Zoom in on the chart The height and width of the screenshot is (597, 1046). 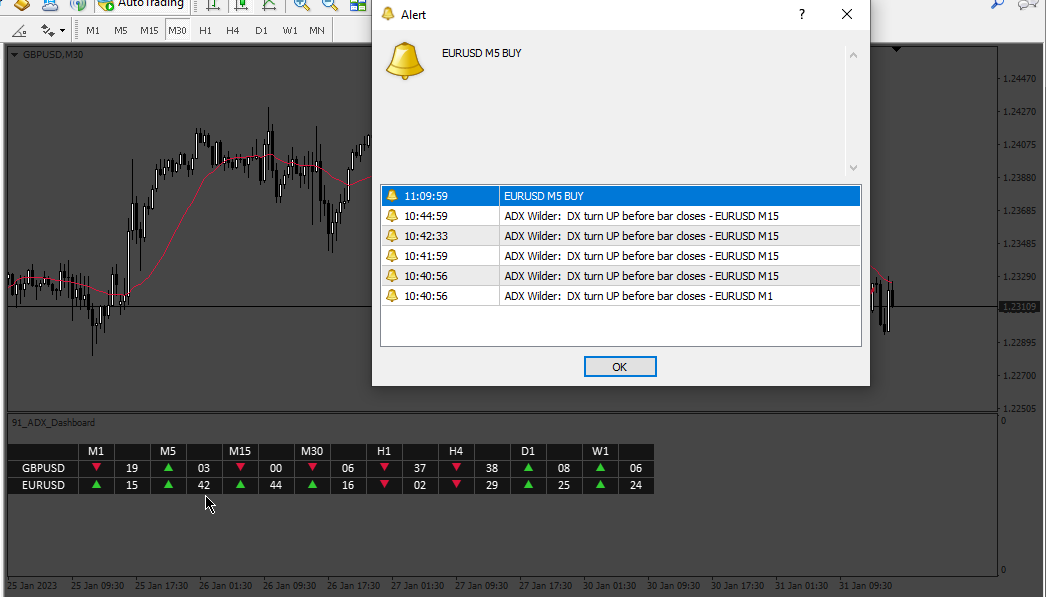[302, 5]
